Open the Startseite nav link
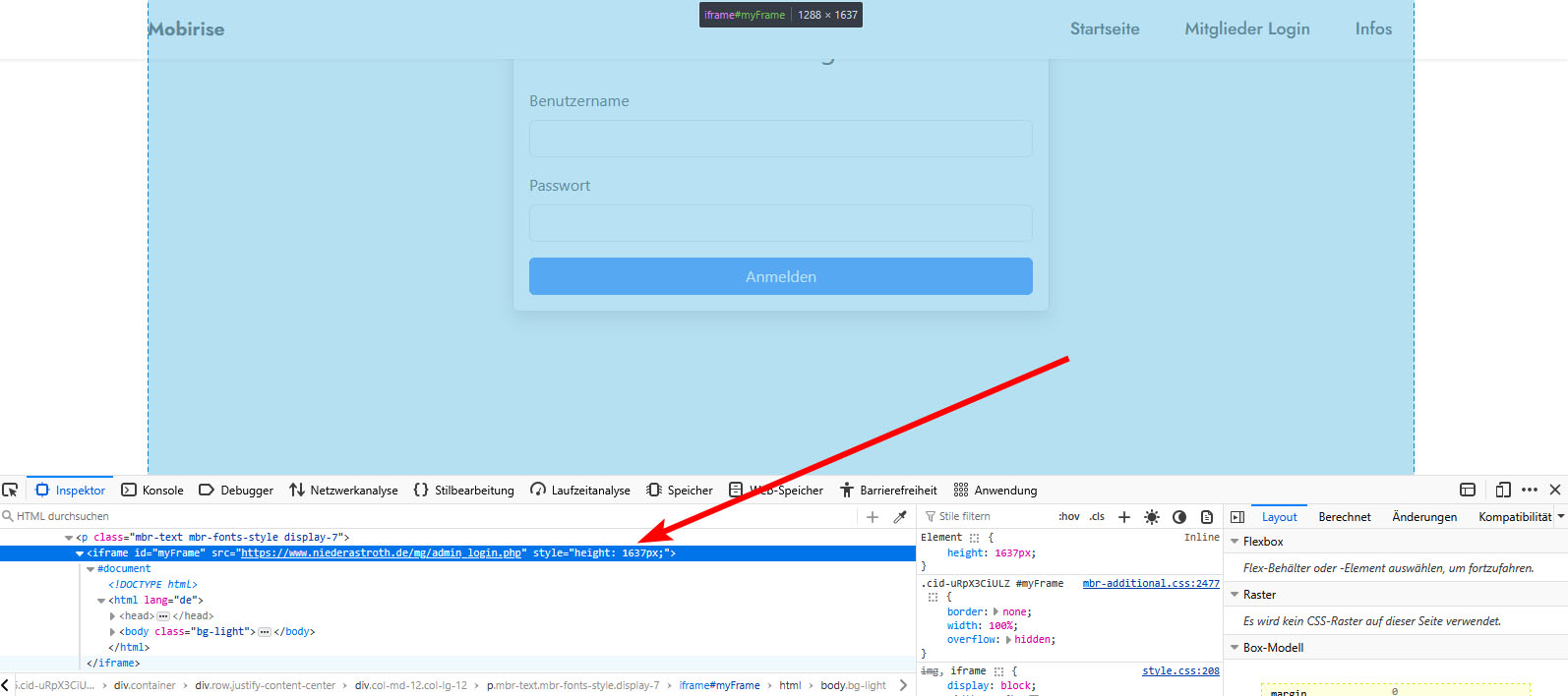 (x=1105, y=29)
